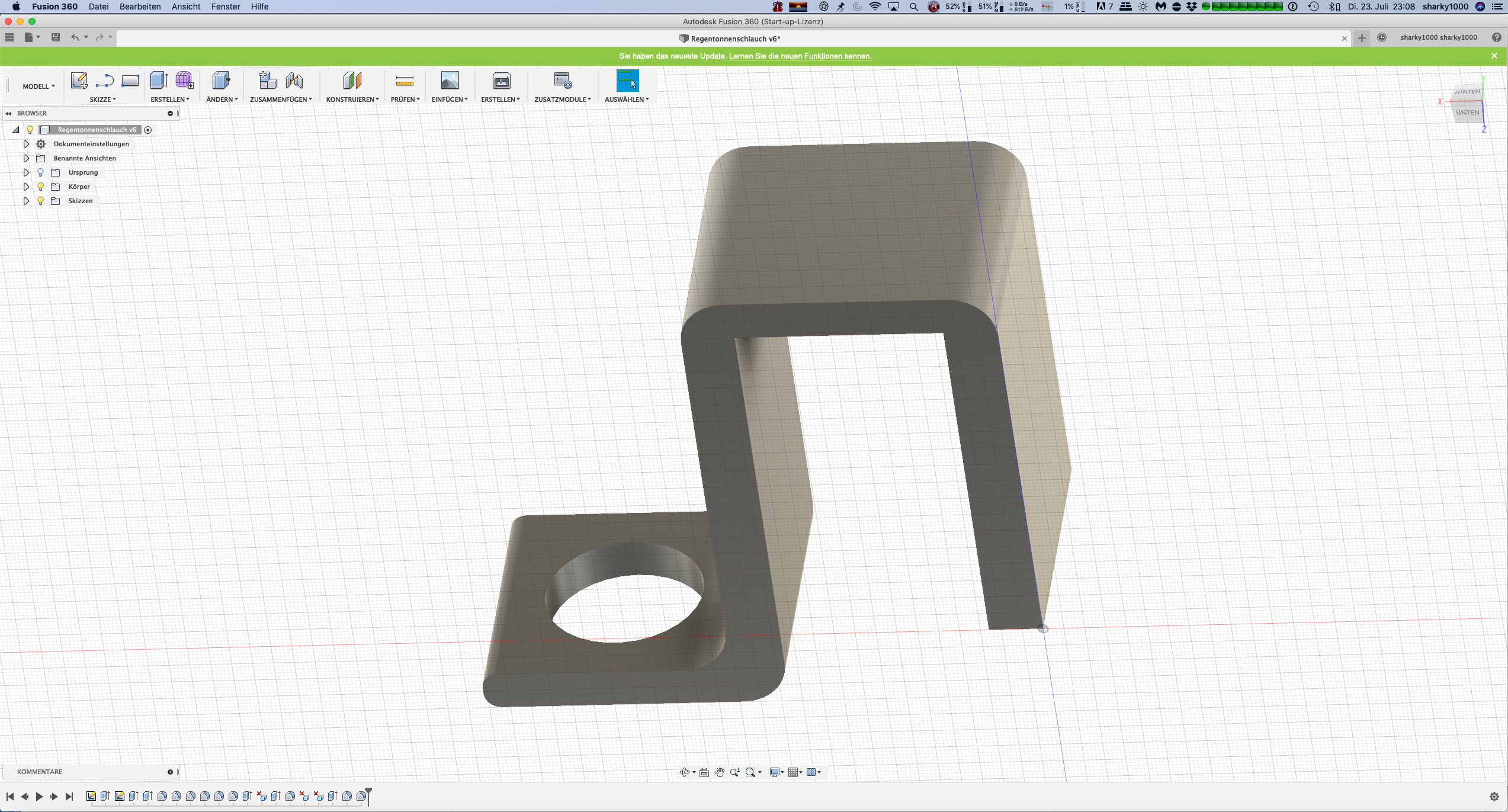This screenshot has width=1508, height=812.
Task: Open the Ansicht menu
Action: pyautogui.click(x=186, y=7)
